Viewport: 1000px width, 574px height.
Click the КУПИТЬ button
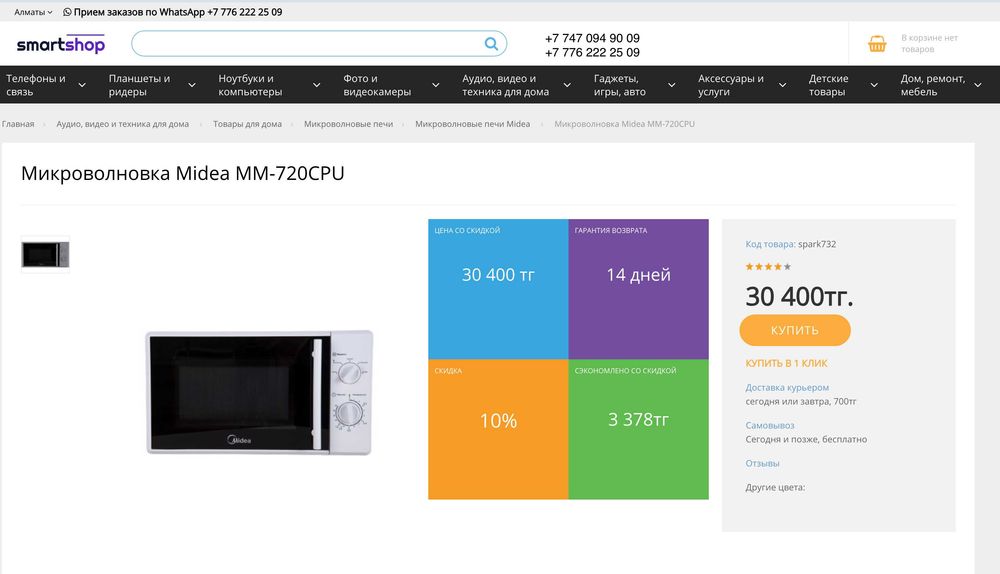pyautogui.click(x=795, y=330)
